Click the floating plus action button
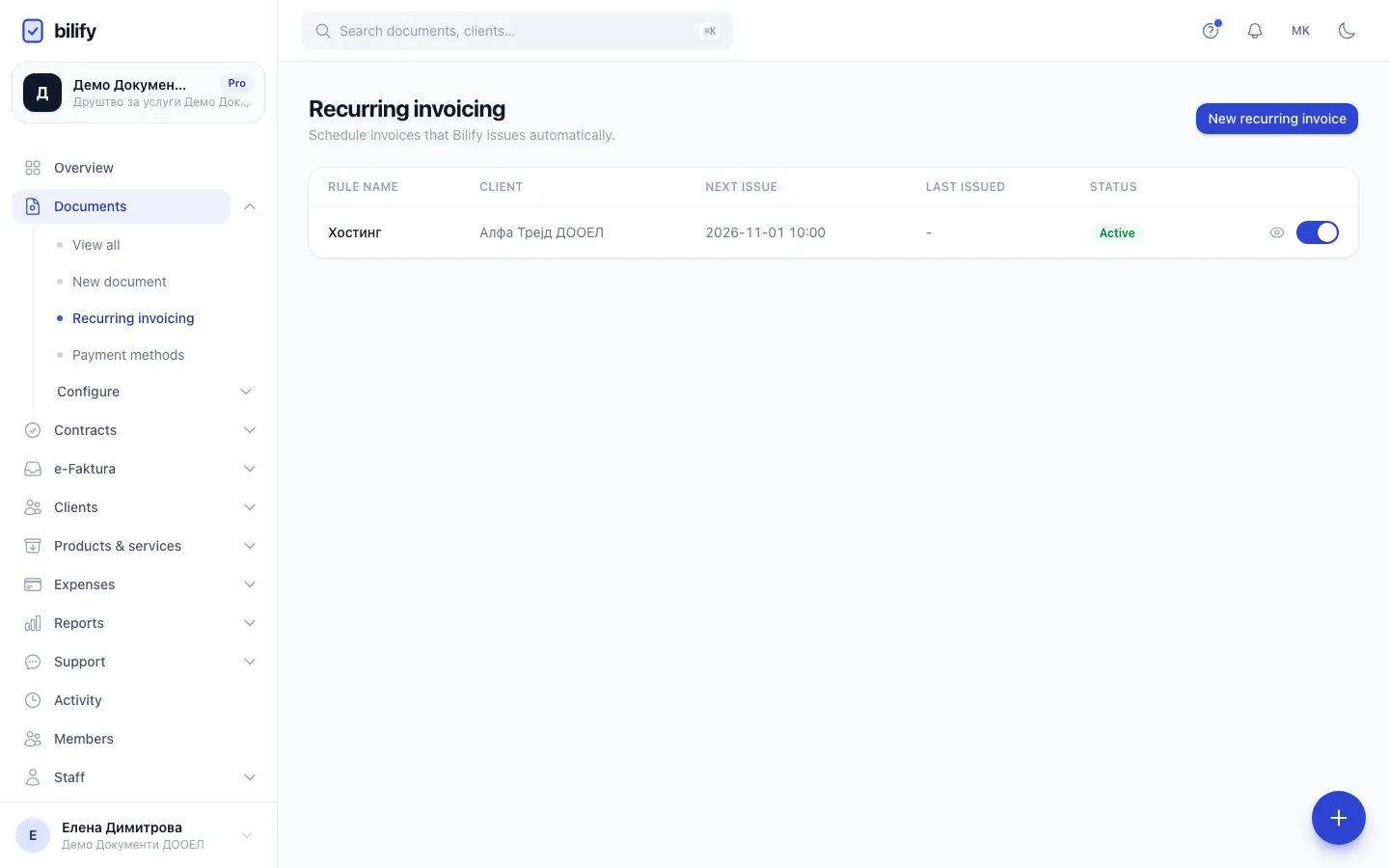Viewport: 1389px width, 868px height. (x=1339, y=818)
